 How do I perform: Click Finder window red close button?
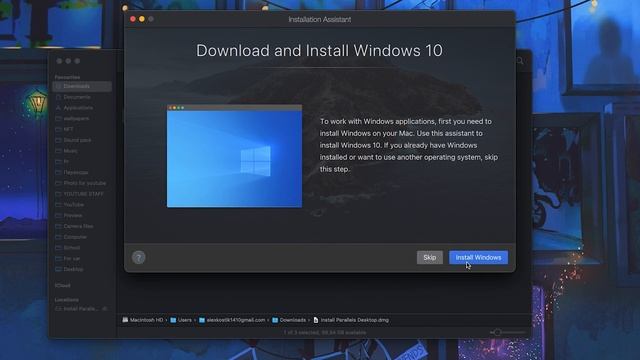coord(59,61)
